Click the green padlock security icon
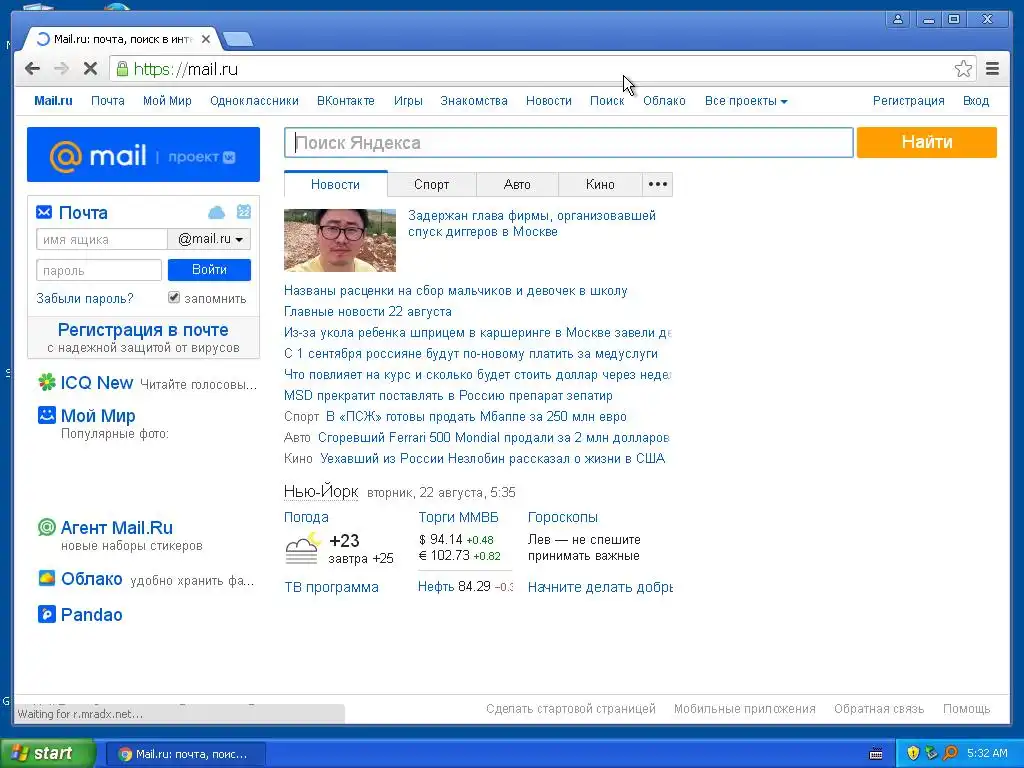 point(122,69)
